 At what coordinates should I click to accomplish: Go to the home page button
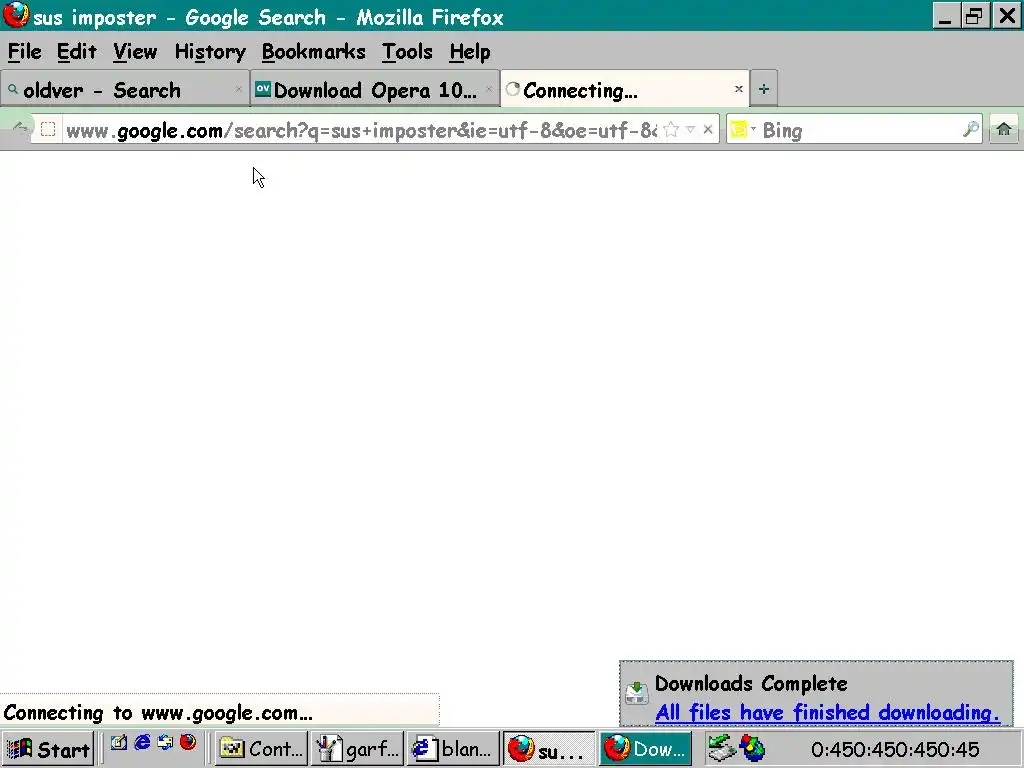tap(1004, 129)
